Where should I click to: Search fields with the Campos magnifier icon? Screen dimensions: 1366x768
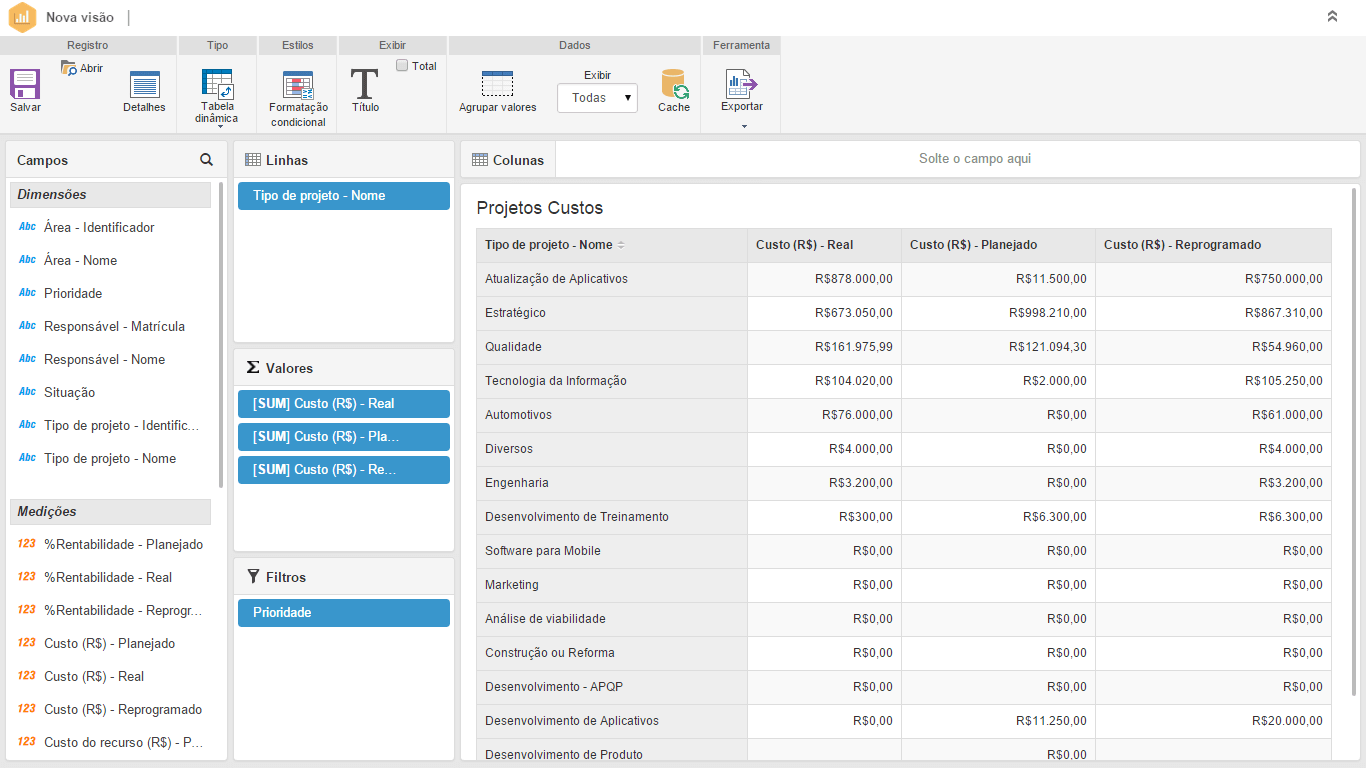pos(206,160)
